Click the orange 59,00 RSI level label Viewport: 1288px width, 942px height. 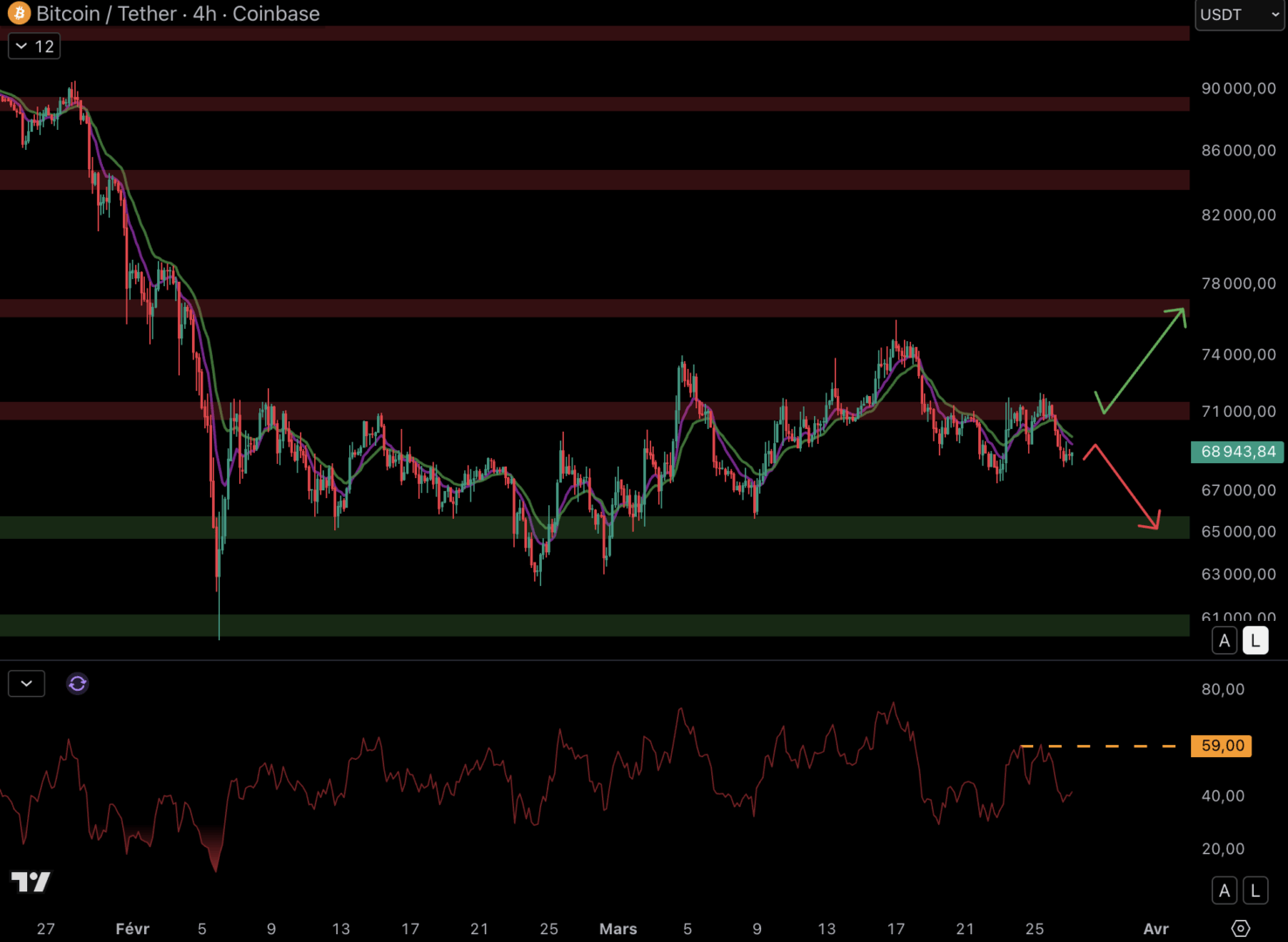[x=1222, y=746]
